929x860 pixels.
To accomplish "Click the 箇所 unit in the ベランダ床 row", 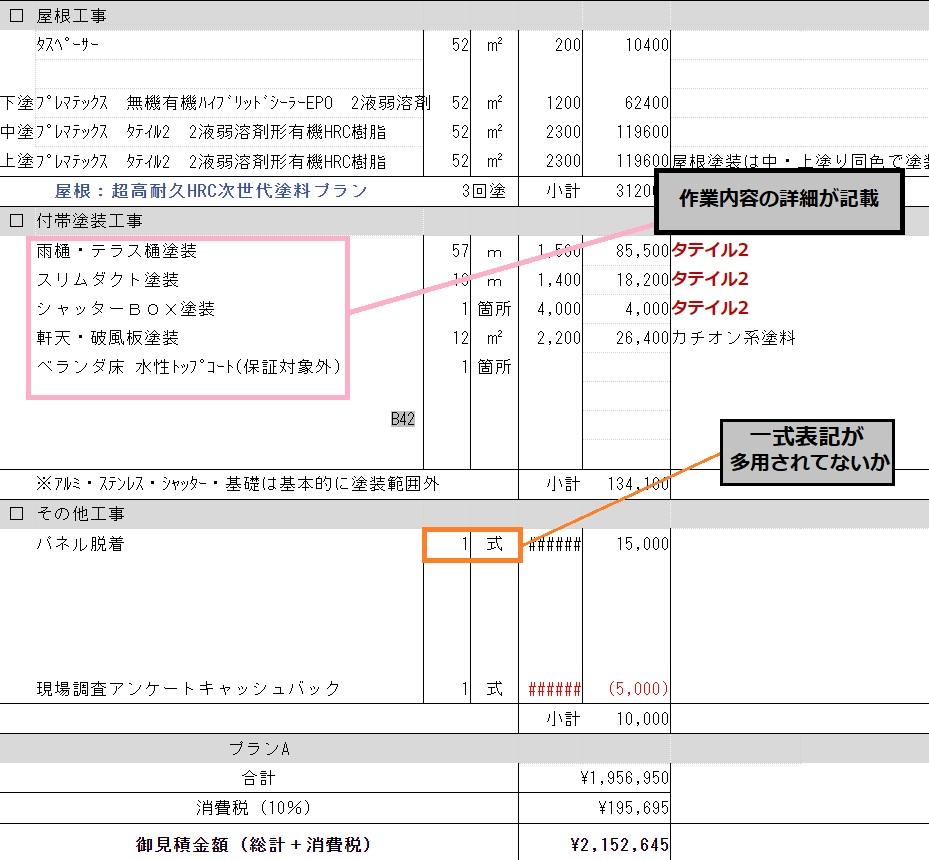I will coord(494,367).
